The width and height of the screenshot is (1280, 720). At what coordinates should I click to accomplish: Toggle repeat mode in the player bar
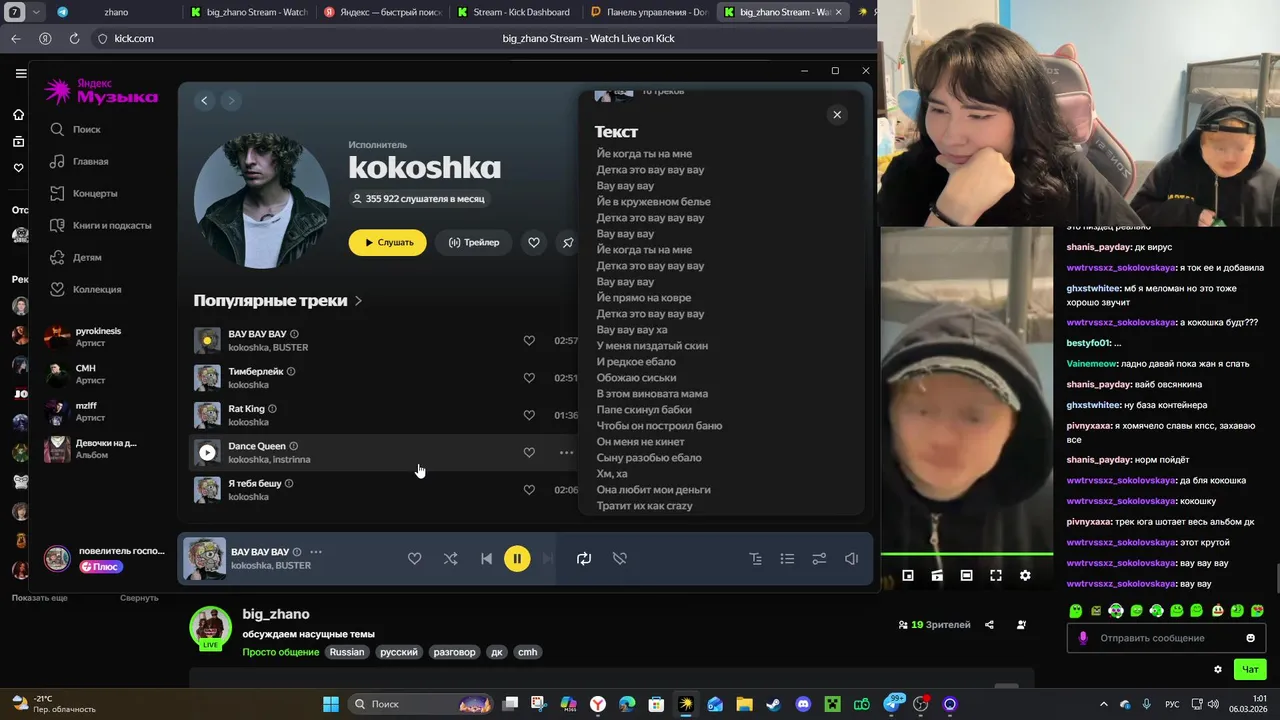[584, 559]
